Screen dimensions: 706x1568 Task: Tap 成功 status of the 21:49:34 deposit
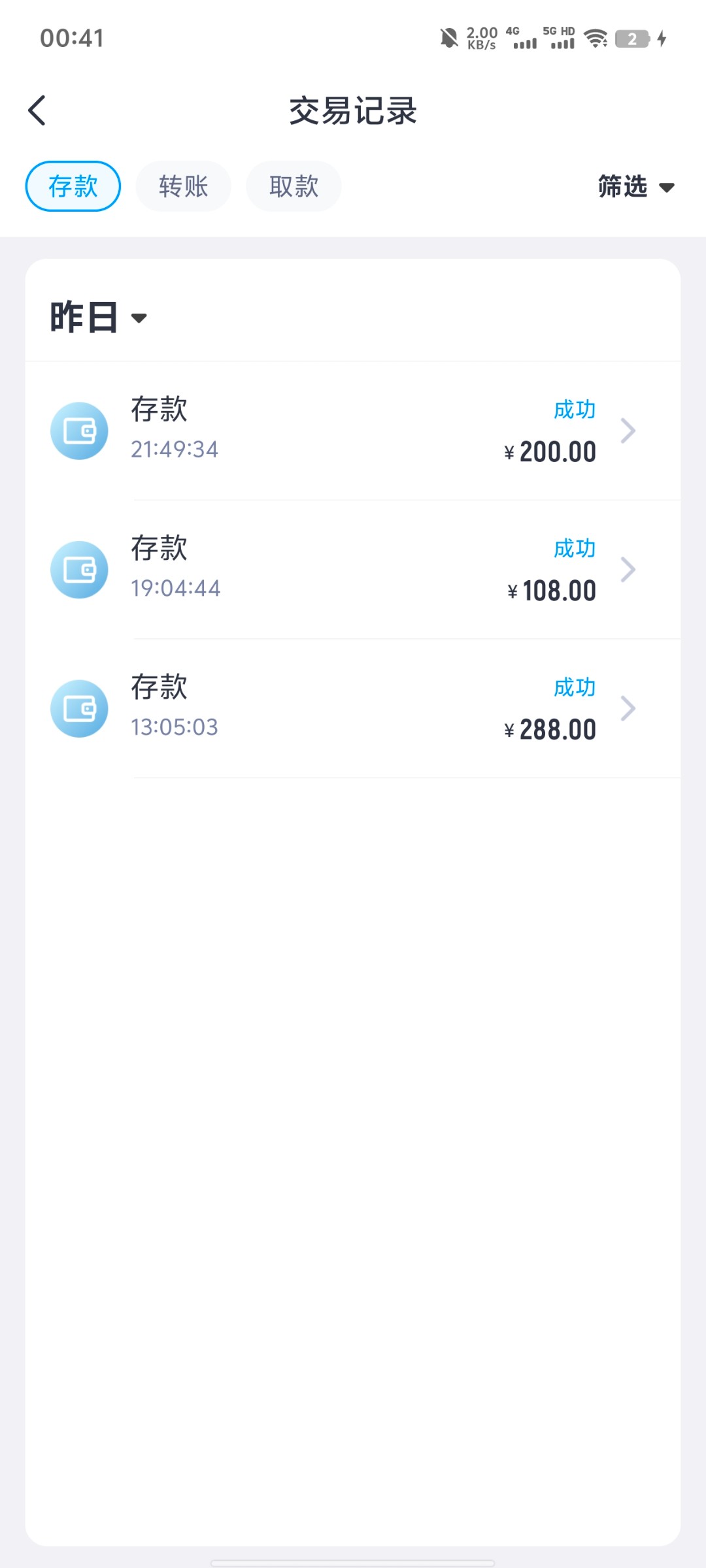[574, 410]
